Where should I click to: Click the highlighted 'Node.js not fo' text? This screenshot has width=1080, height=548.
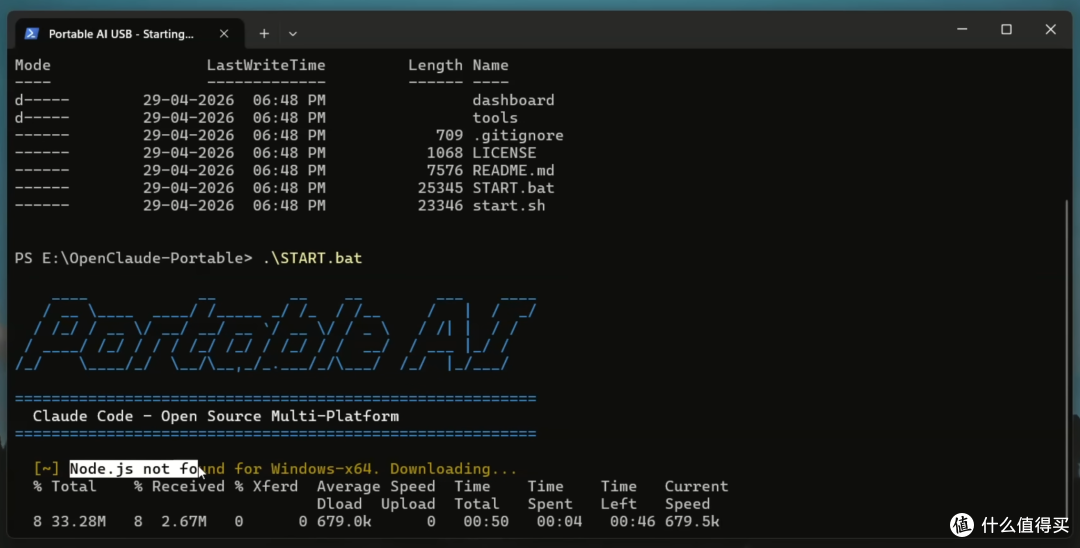pos(134,469)
